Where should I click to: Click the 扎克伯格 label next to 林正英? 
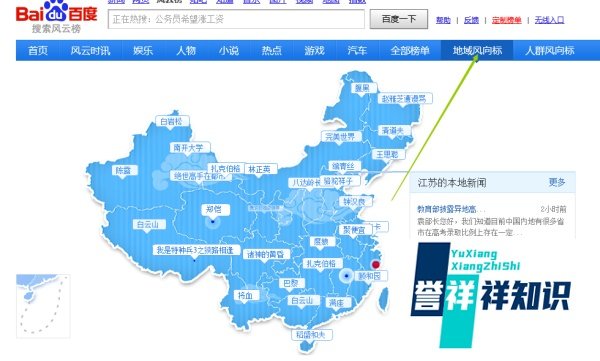pos(226,168)
